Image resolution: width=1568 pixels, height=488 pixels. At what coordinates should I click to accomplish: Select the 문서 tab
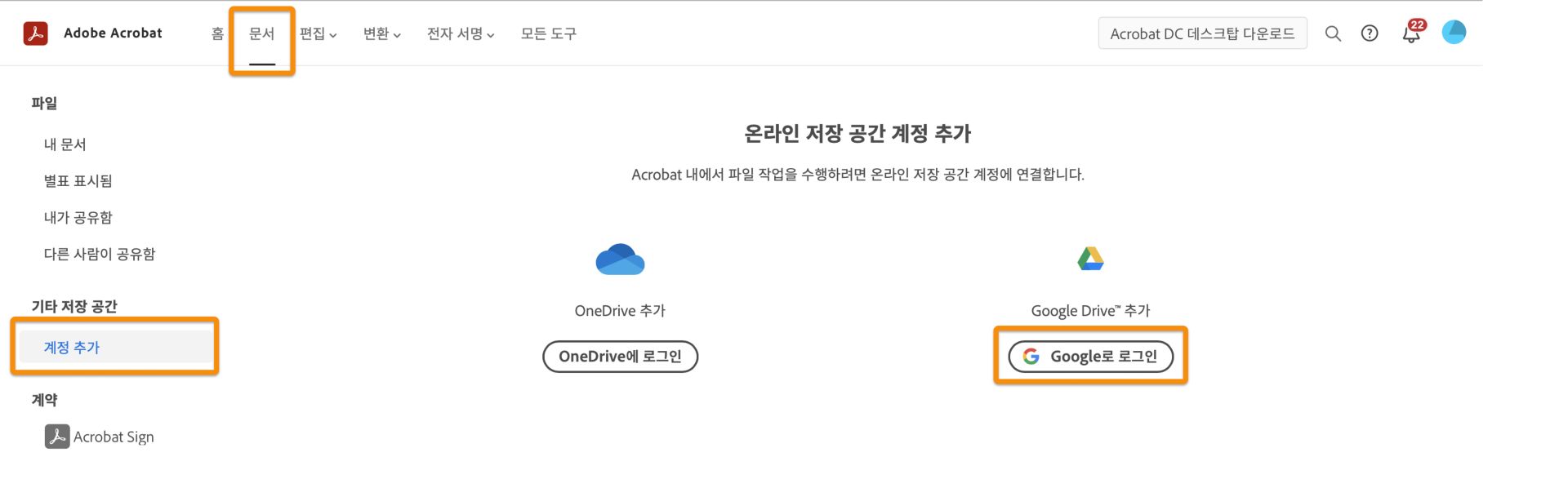click(261, 33)
